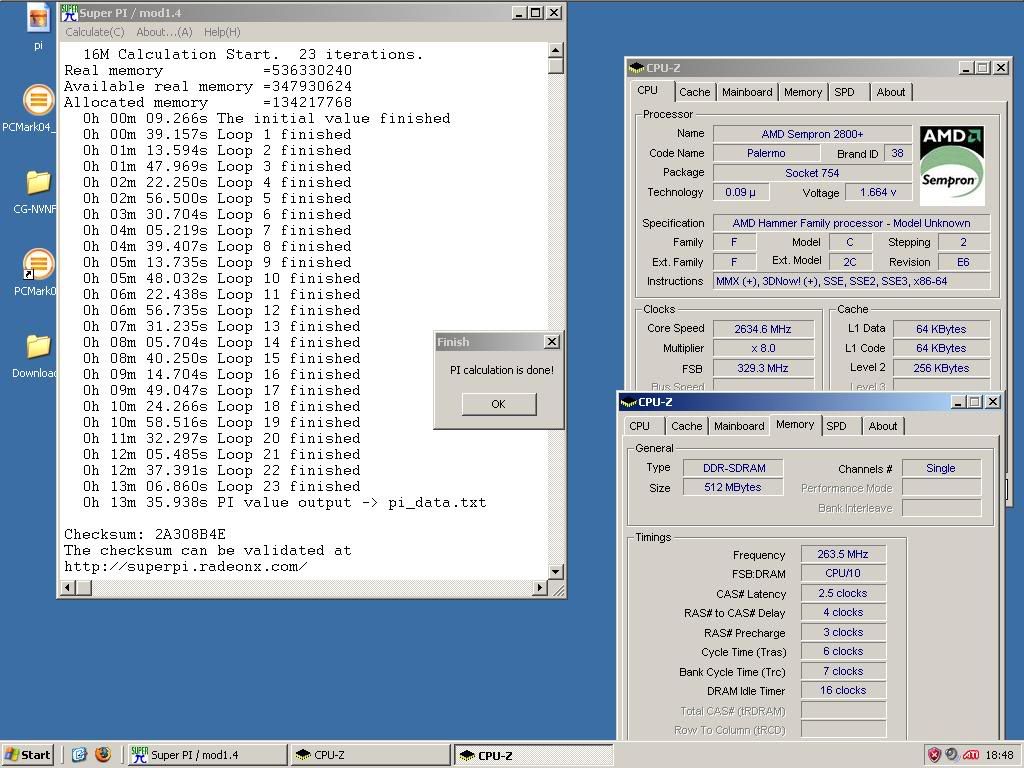The image size is (1024, 768).
Task: Open the PCMark04 desktop icon
Action: tap(38, 99)
